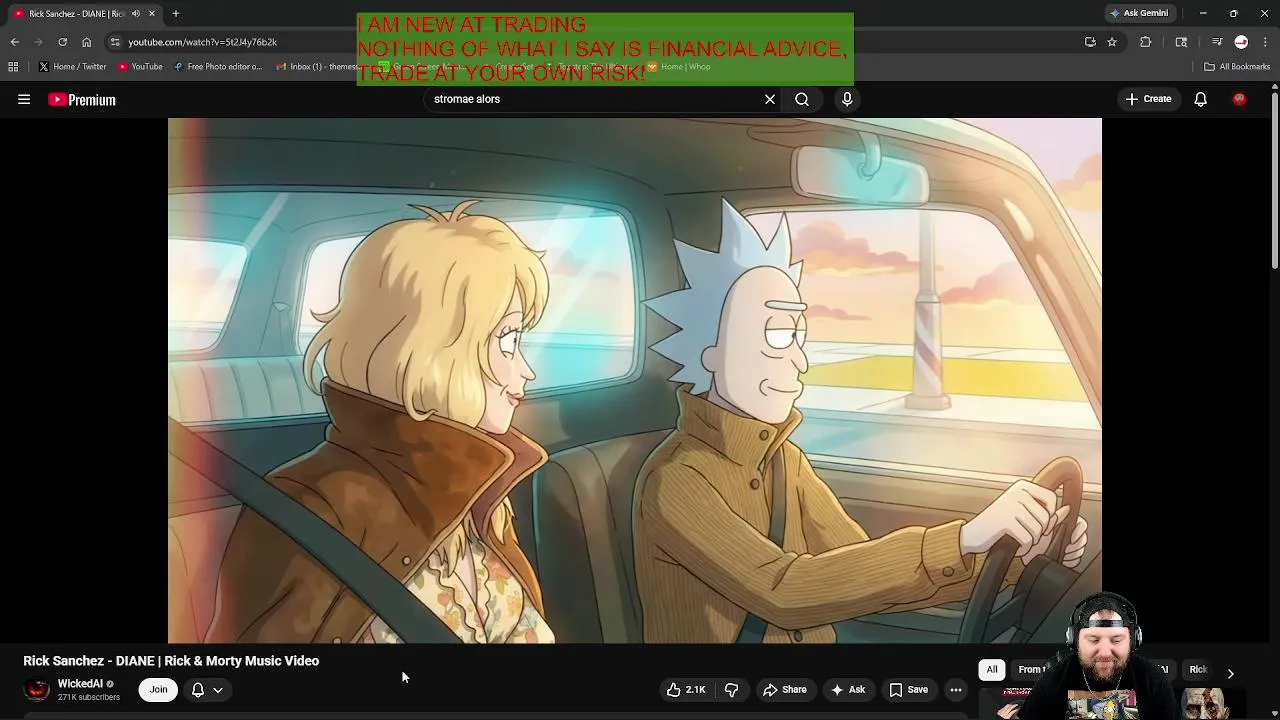
Task: Click the page vertical scrollbar thumb
Action: (1274, 180)
